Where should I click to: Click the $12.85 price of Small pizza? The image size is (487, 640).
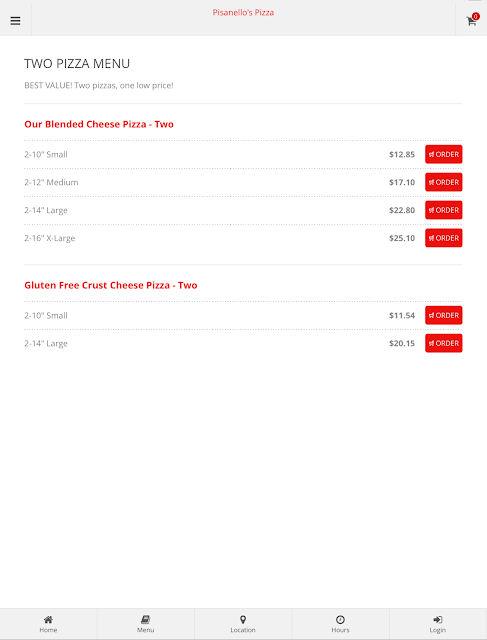point(402,154)
